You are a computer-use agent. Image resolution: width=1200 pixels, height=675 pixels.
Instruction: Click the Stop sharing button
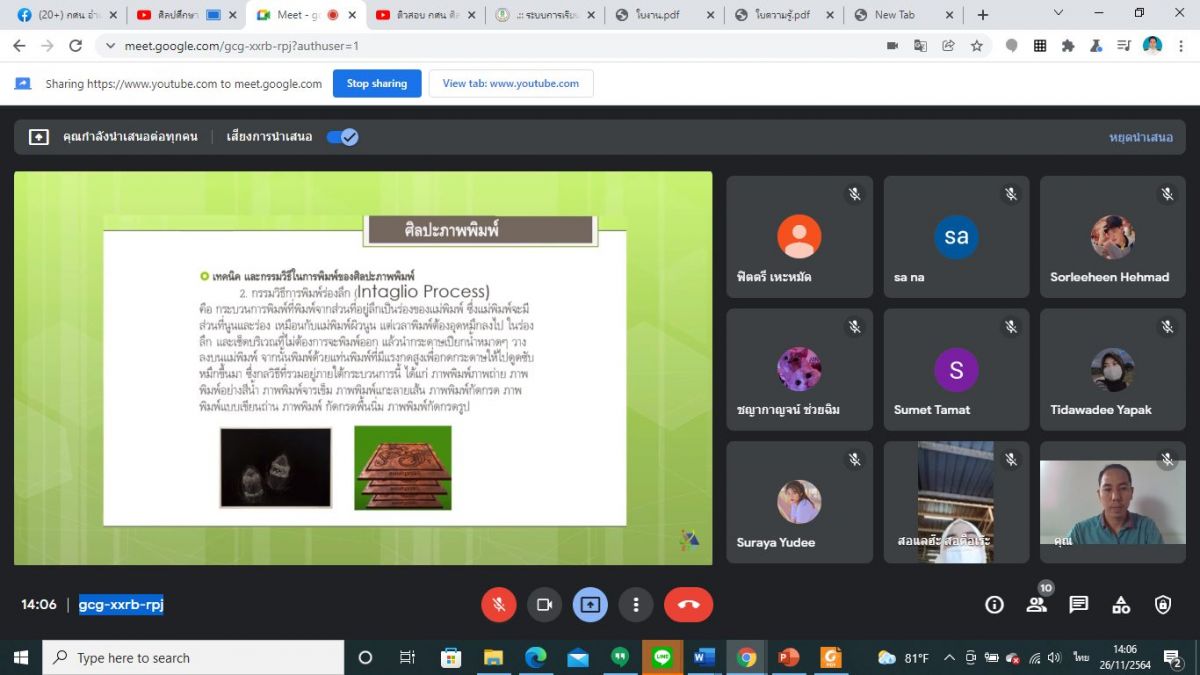click(x=377, y=84)
